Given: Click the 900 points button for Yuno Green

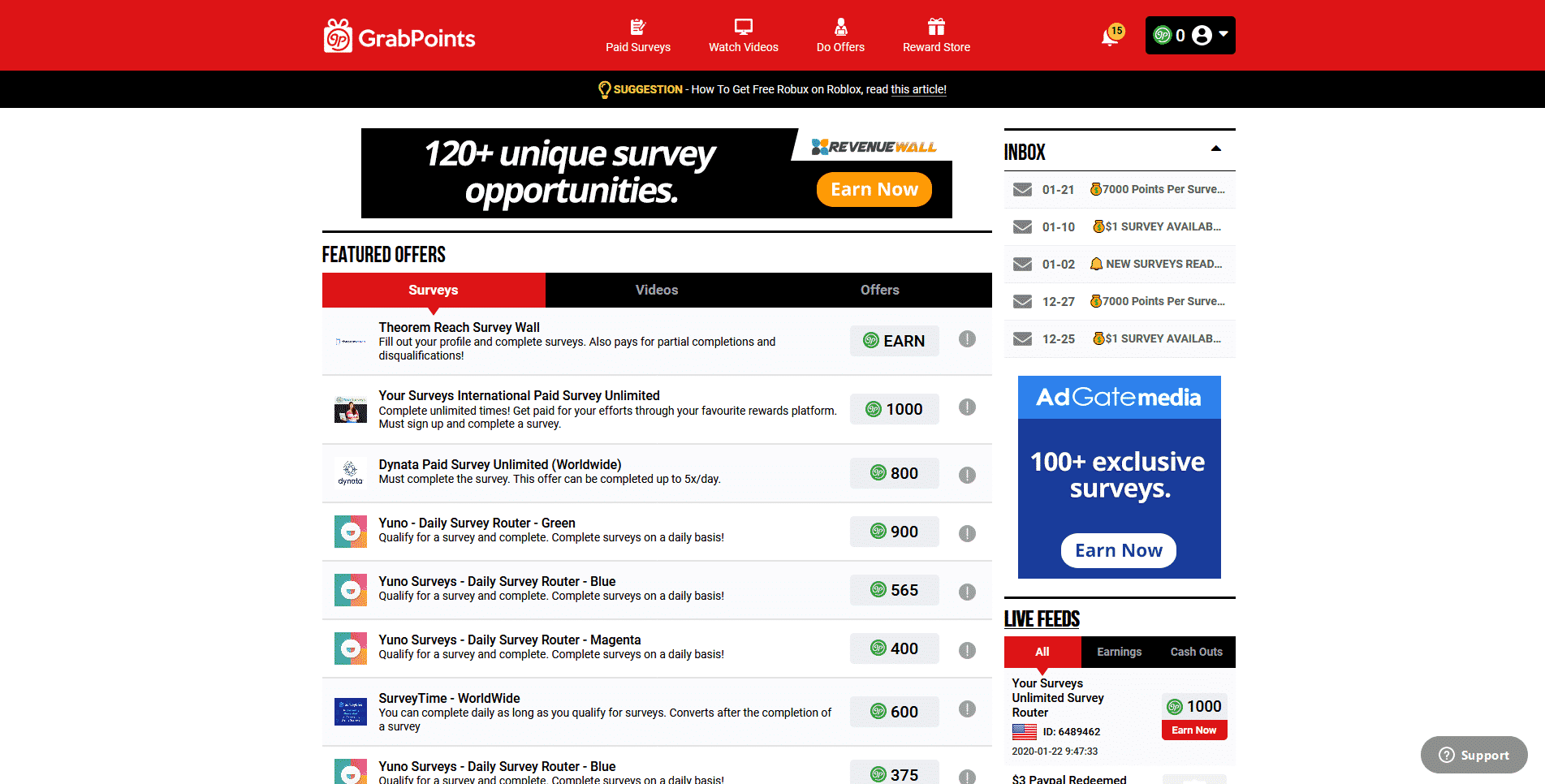Looking at the screenshot, I should point(894,532).
